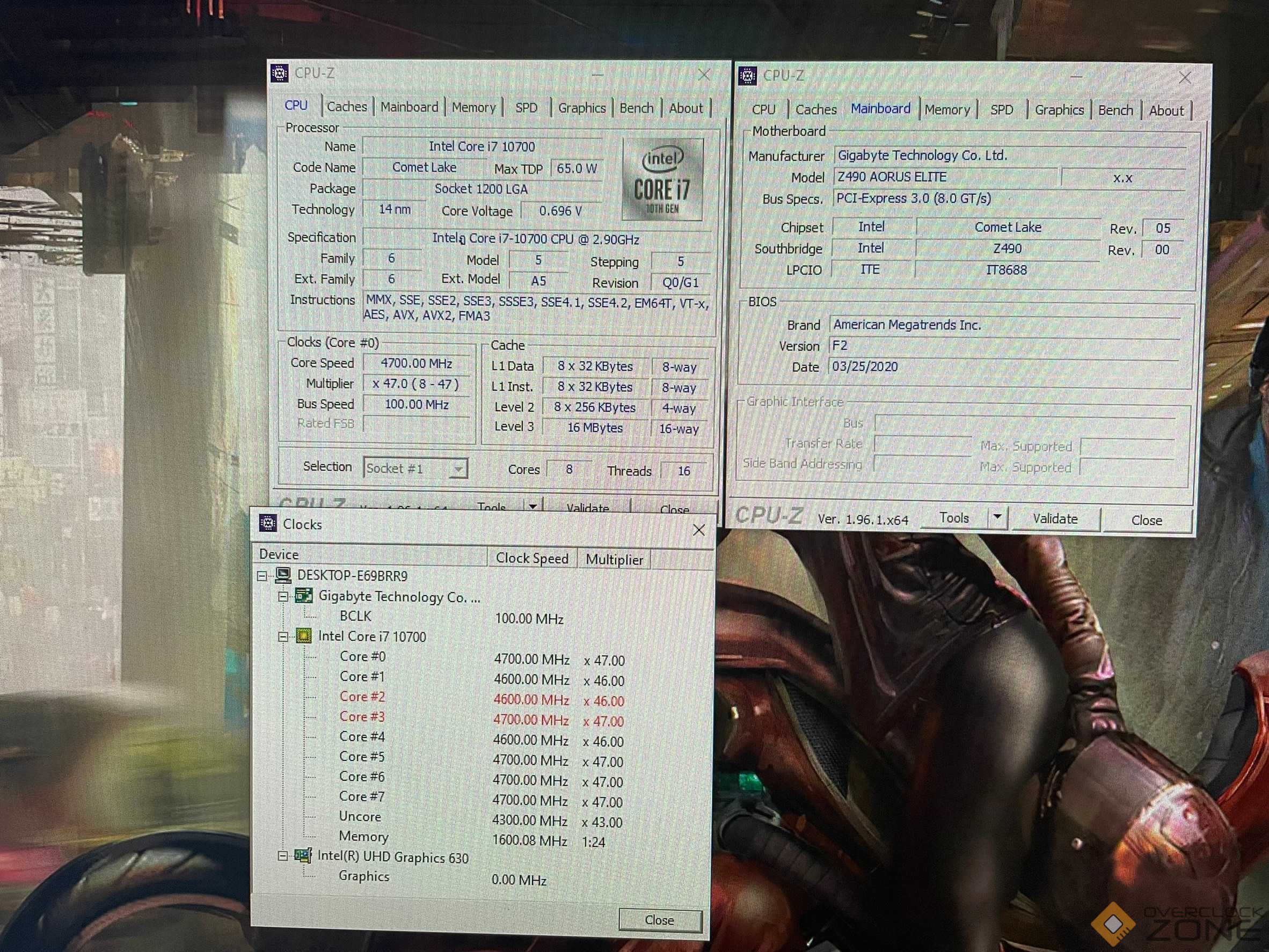The width and height of the screenshot is (1269, 952).
Task: Click the Clock Speed column header
Action: [x=532, y=558]
